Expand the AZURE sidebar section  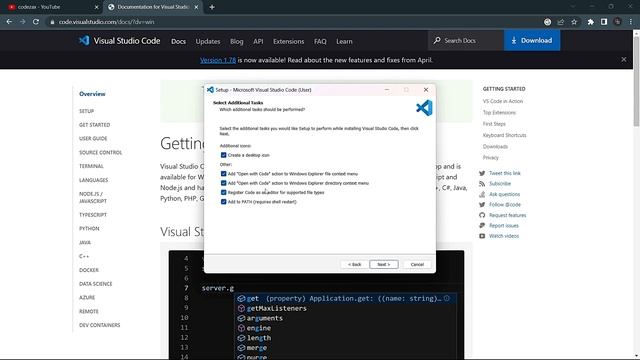point(87,298)
